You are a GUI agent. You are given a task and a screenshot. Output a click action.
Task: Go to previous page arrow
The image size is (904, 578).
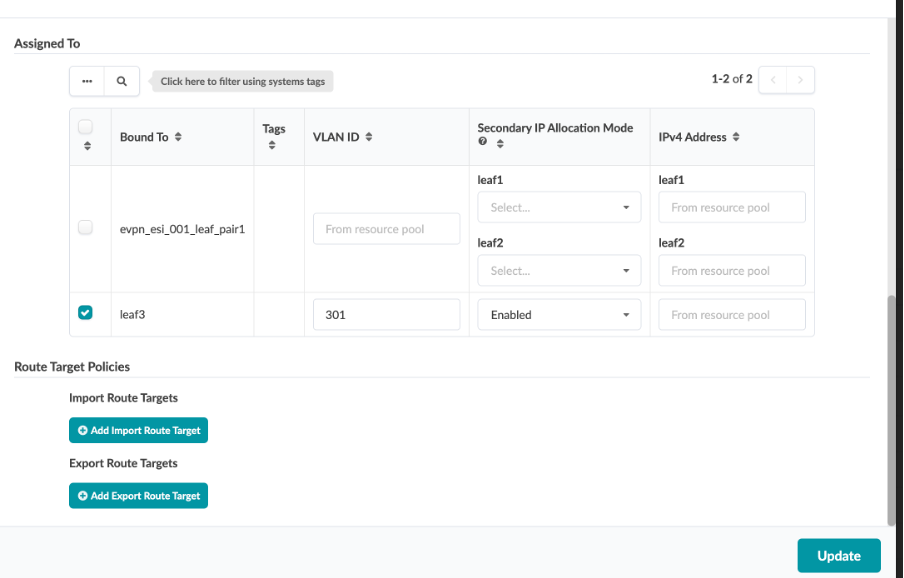tap(773, 80)
